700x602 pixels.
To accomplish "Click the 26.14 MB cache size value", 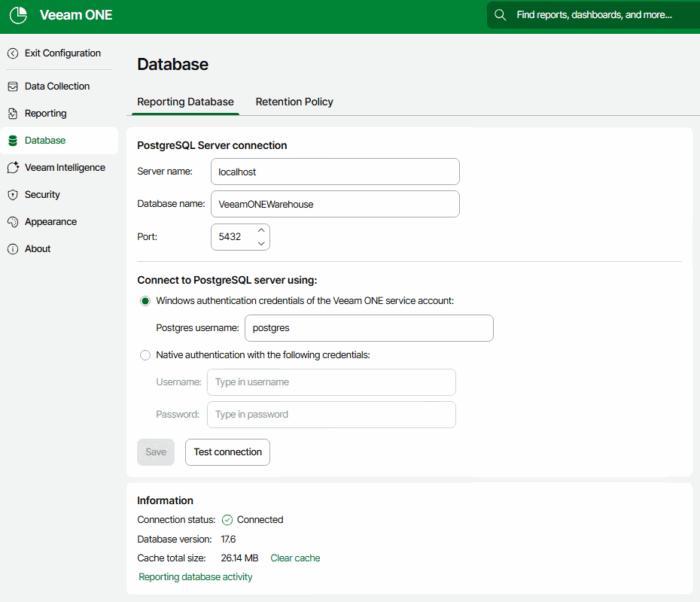I will [x=239, y=558].
